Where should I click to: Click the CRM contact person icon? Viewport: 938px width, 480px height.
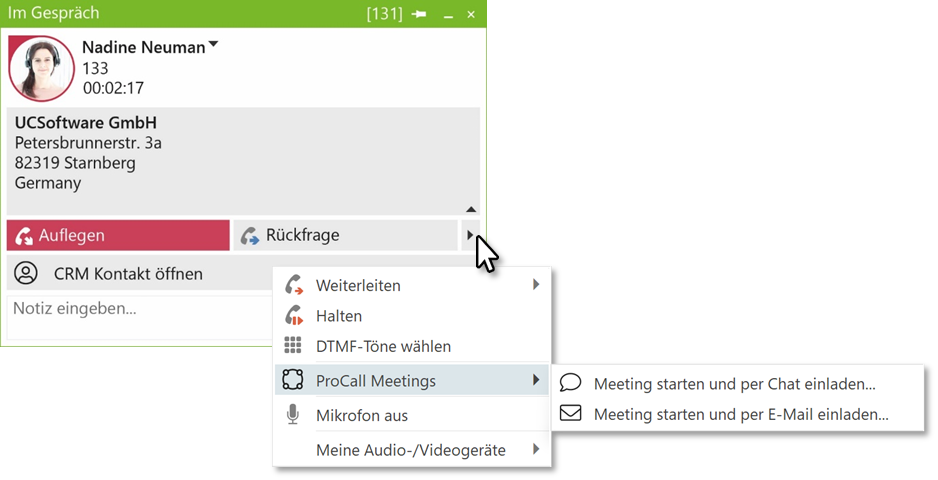(26, 273)
